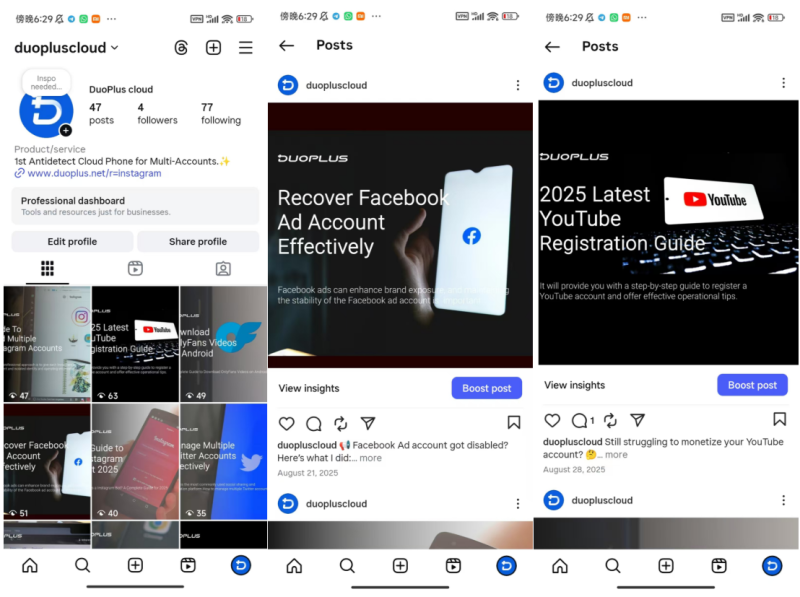This screenshot has height=597, width=800.
Task: Share the Facebook Ad account post via send icon
Action: click(368, 423)
